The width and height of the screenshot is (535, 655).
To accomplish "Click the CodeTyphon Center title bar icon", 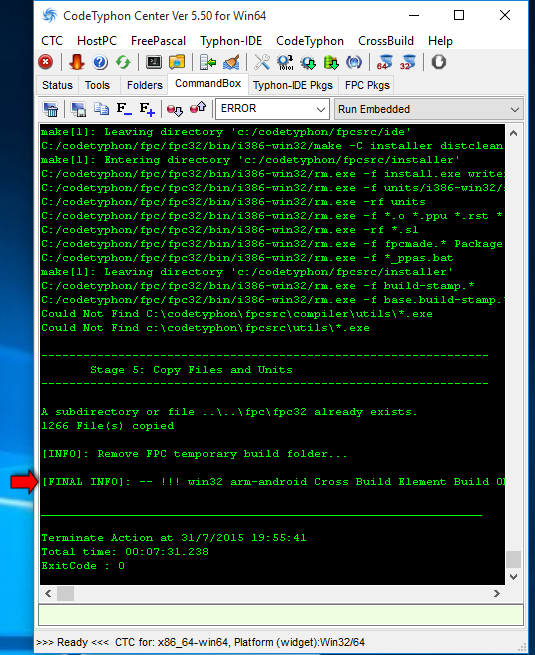I will click(x=50, y=16).
